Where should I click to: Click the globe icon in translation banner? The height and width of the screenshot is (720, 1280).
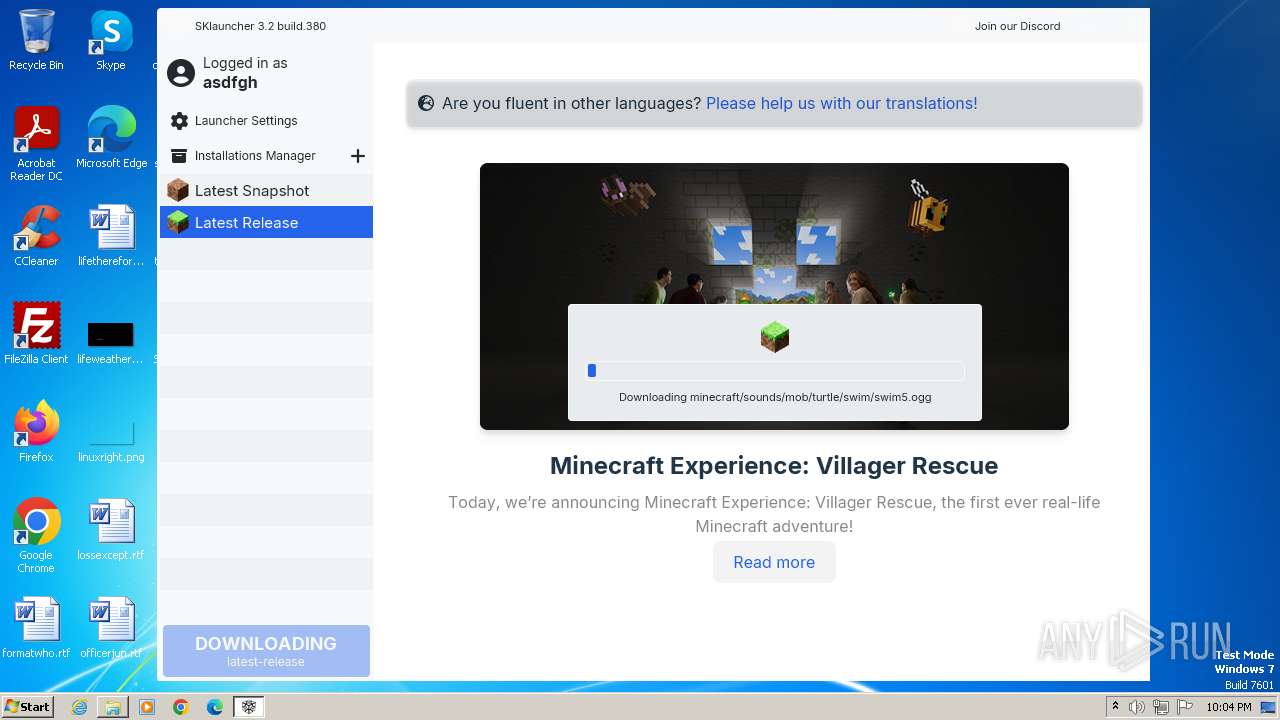point(426,103)
